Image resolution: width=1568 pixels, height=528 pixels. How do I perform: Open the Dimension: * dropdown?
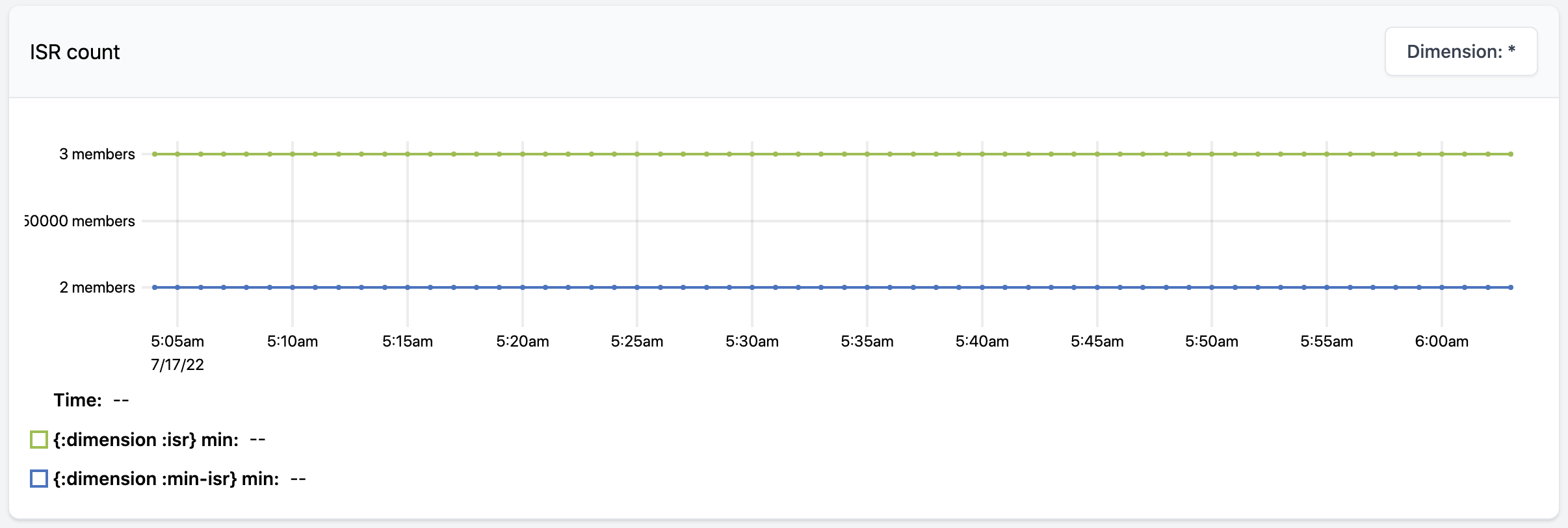[x=1461, y=51]
